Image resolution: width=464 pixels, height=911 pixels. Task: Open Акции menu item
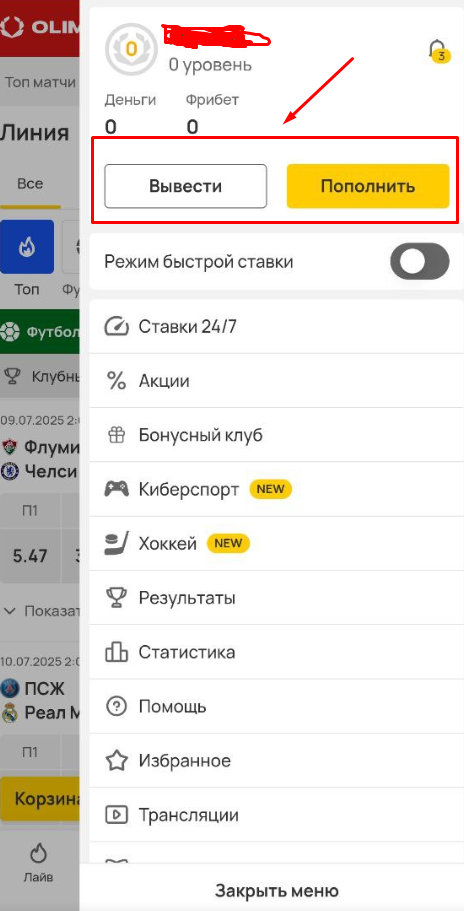[276, 381]
